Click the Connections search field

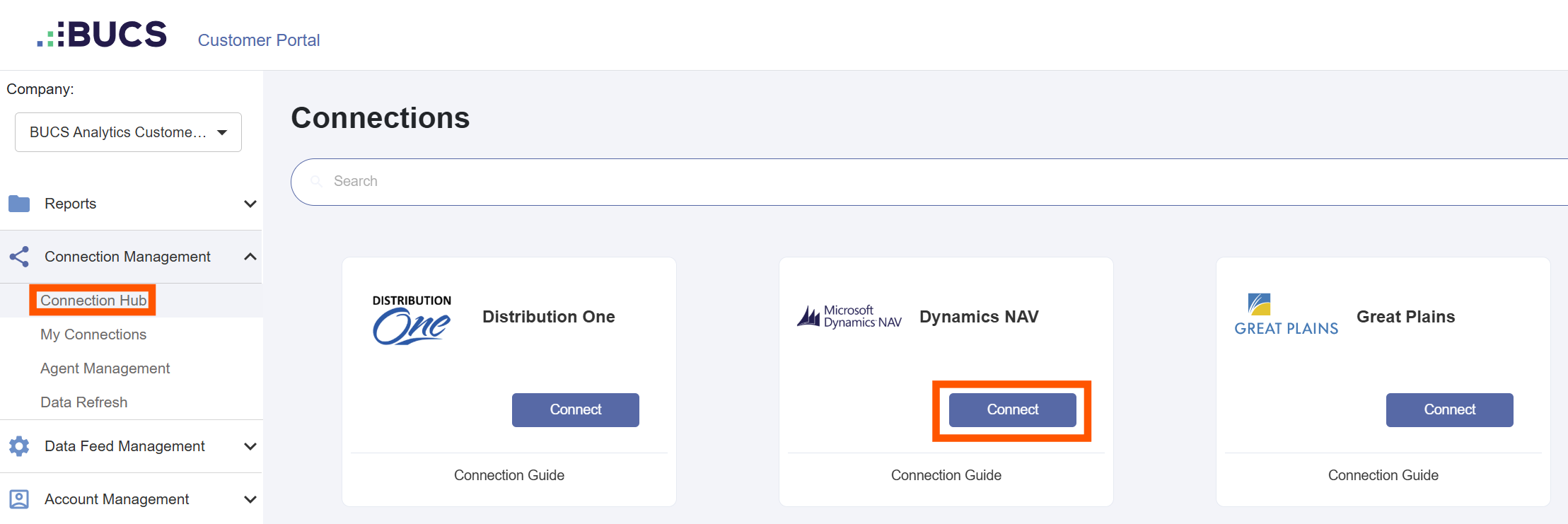929,182
